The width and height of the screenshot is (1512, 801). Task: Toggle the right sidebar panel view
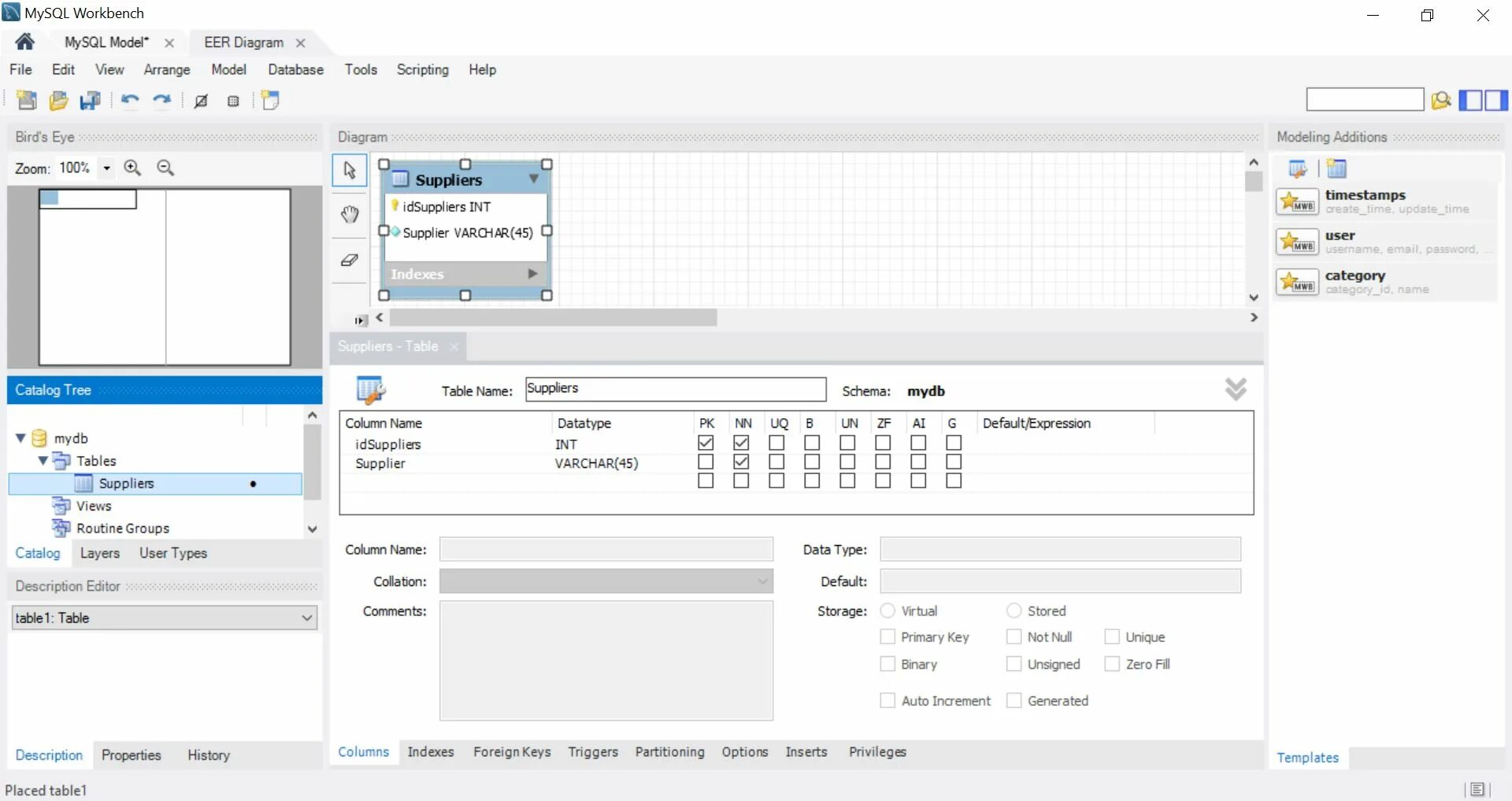pyautogui.click(x=1496, y=100)
